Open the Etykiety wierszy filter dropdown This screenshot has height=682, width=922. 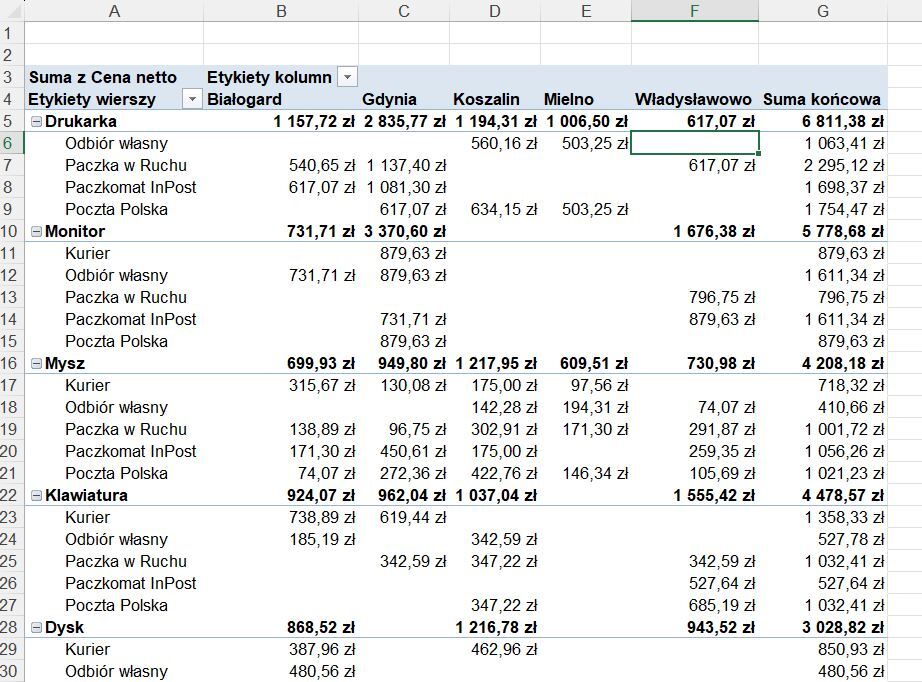click(x=192, y=100)
